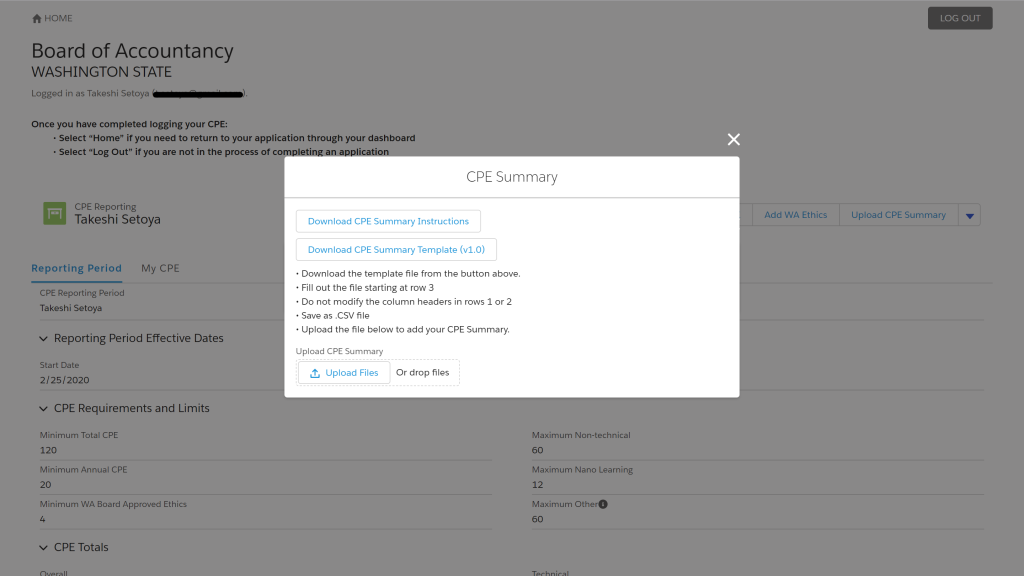Close the CPE Summary dialog
1024x576 pixels.
click(733, 139)
